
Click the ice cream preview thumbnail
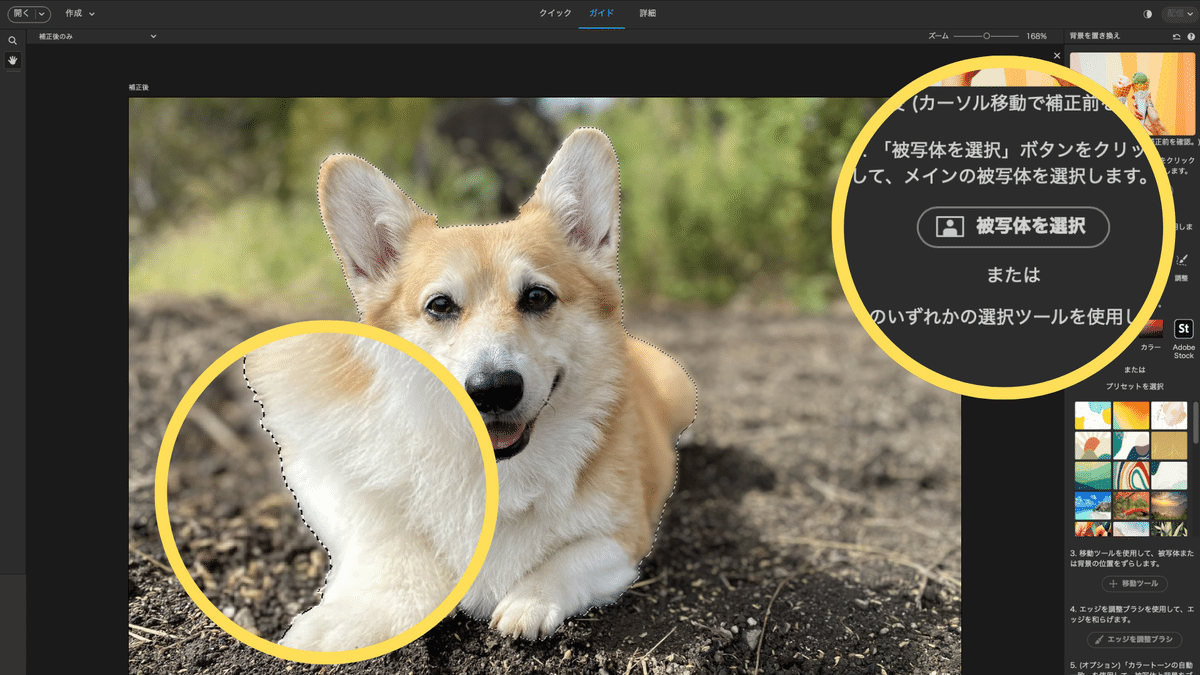(1133, 93)
